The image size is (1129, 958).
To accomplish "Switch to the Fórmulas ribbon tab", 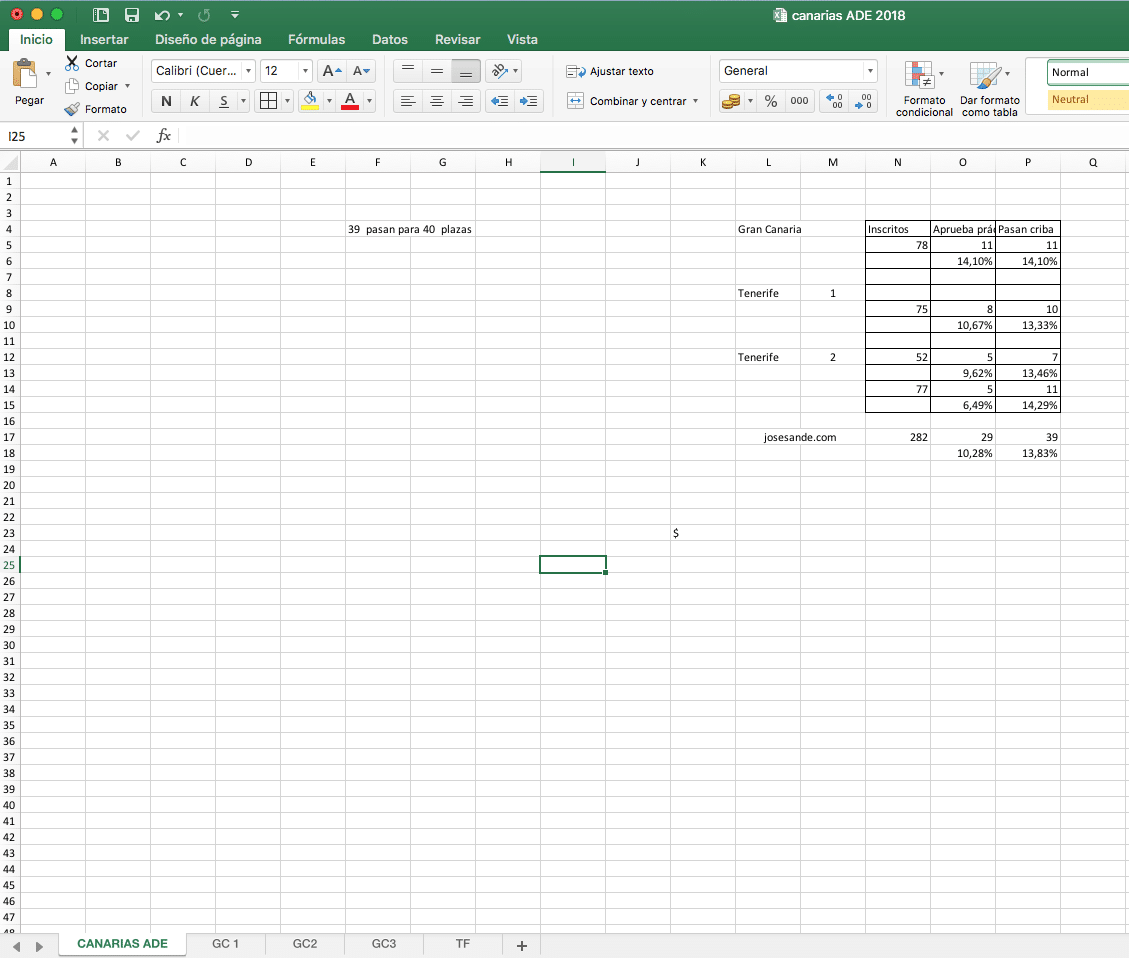I will [316, 40].
